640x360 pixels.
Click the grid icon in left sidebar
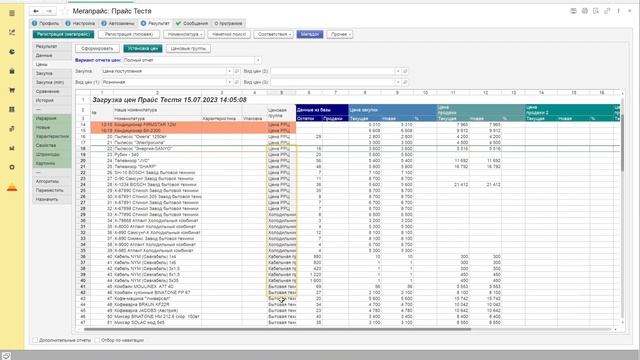12,109
